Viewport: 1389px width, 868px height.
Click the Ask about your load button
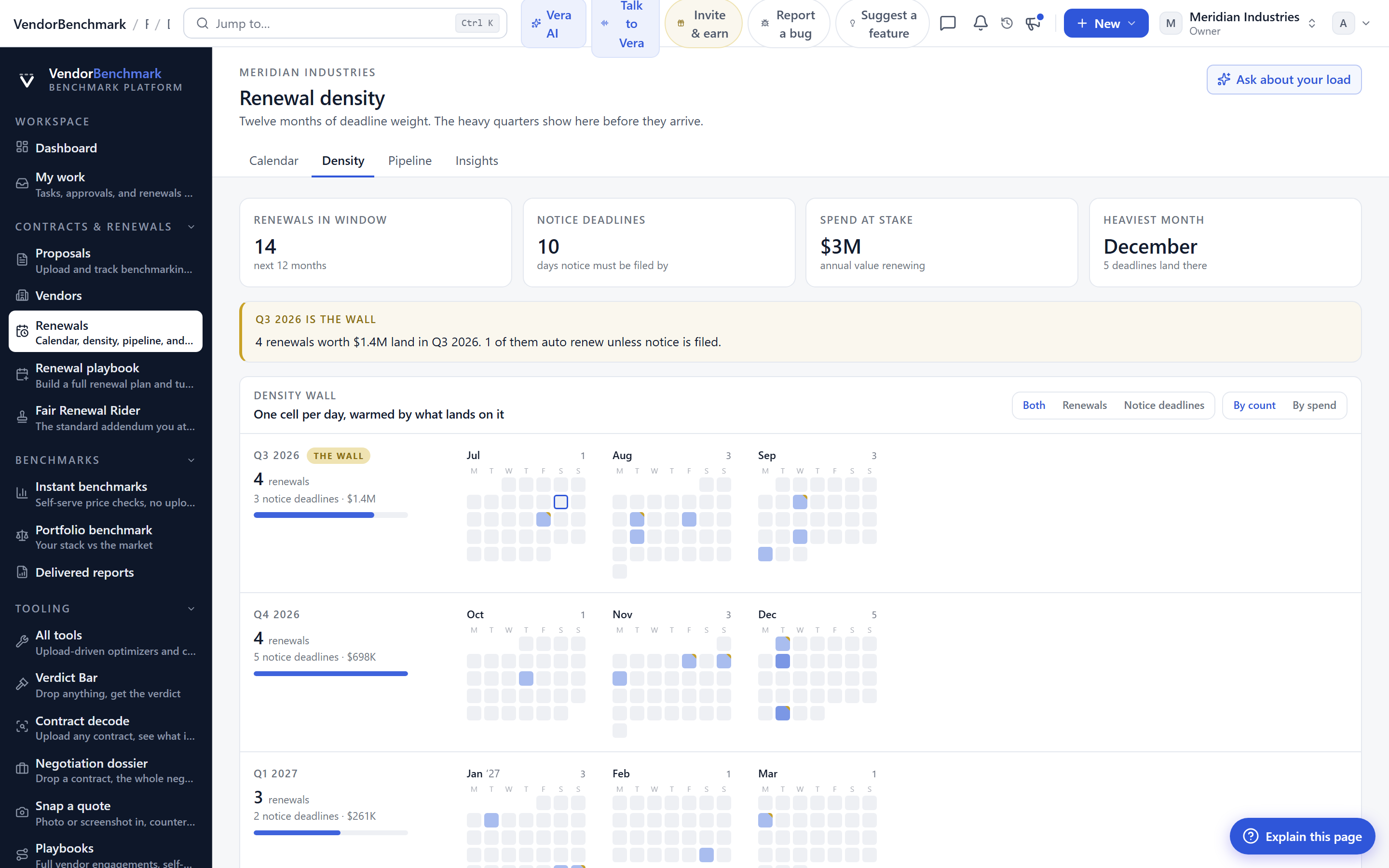coord(1283,80)
